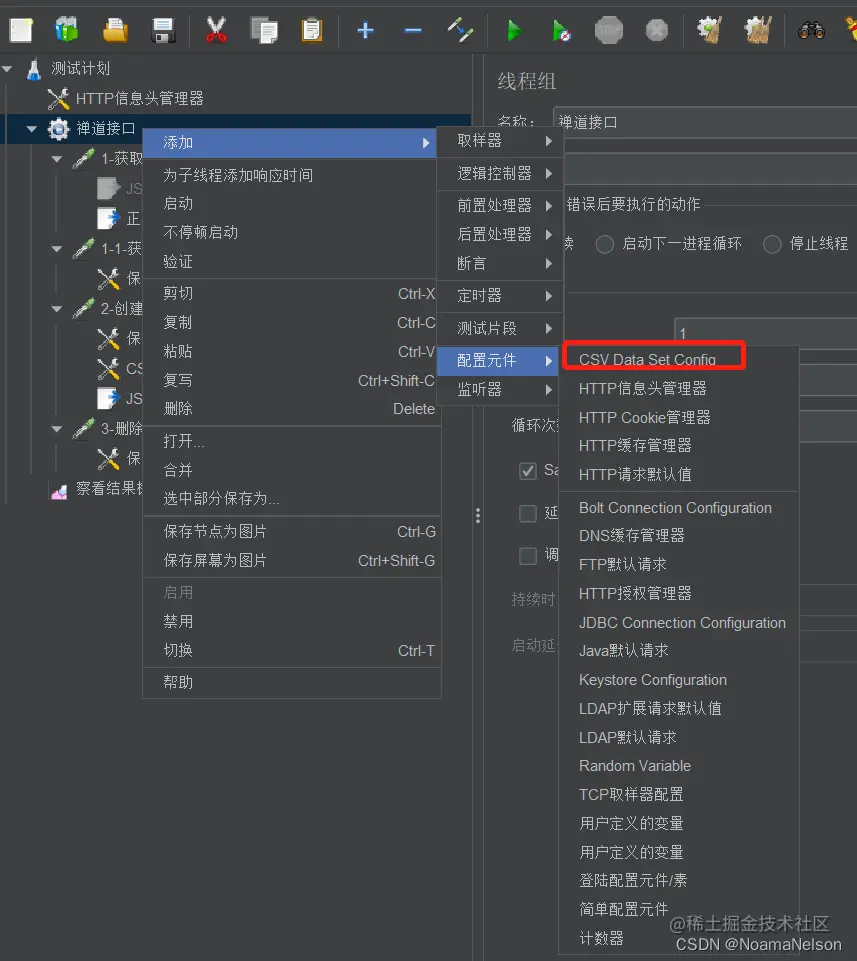Click the Copy icon in the toolbar
Image resolution: width=857 pixels, height=961 pixels.
click(264, 30)
